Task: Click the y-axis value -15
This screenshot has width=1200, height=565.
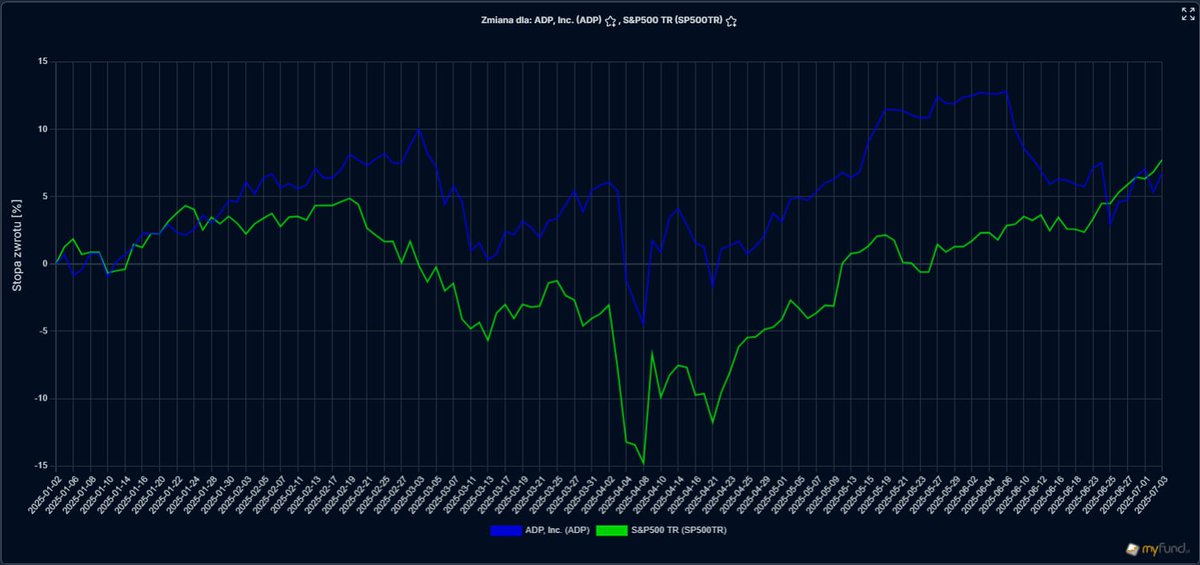Action: pyautogui.click(x=41, y=465)
